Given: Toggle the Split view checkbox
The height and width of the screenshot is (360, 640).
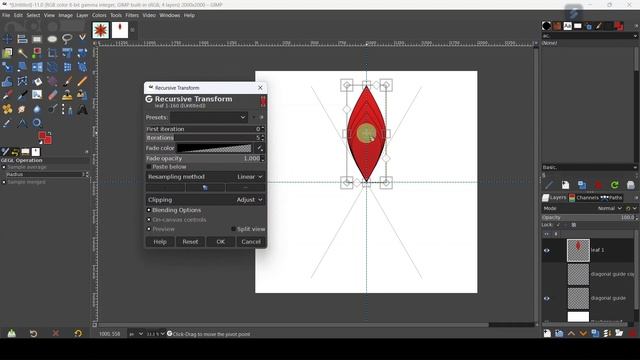Looking at the screenshot, I should click(x=233, y=229).
